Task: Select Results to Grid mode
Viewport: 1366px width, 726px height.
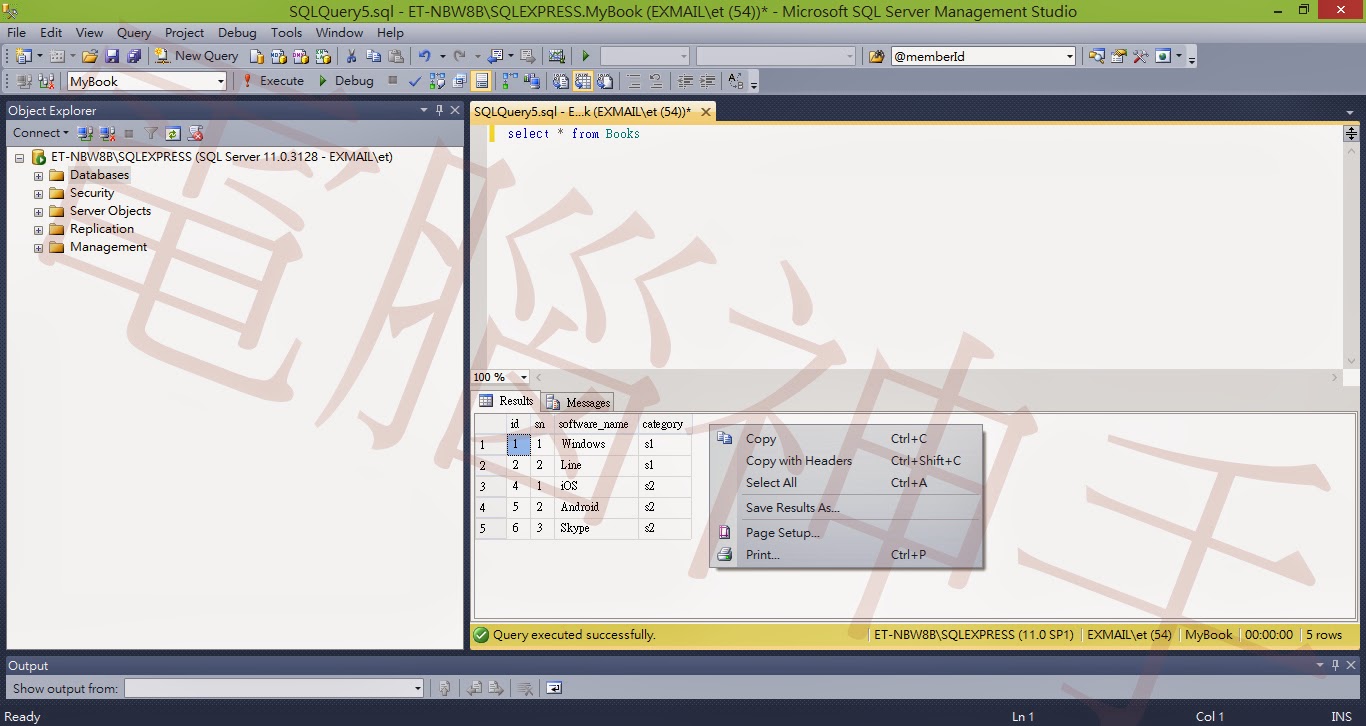Action: point(582,81)
